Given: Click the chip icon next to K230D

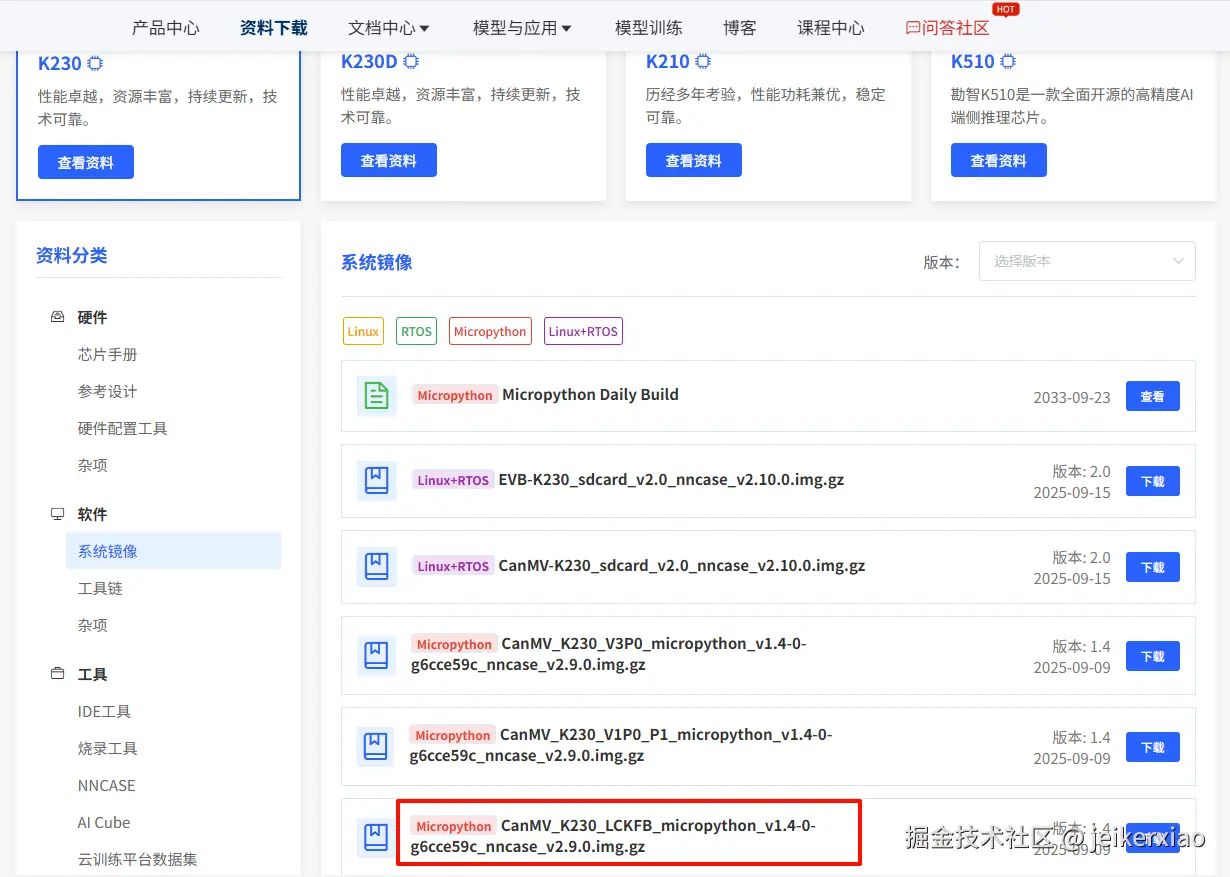Looking at the screenshot, I should pyautogui.click(x=411, y=61).
